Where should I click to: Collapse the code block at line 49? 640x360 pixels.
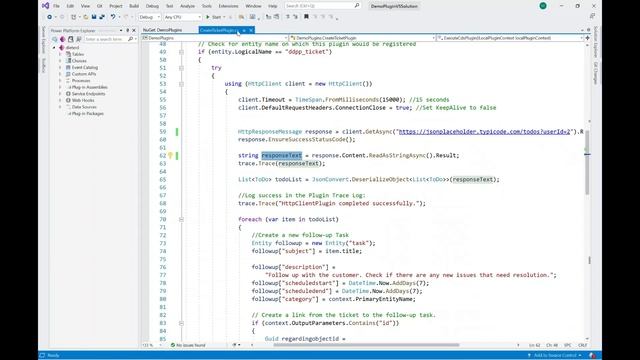(181, 52)
